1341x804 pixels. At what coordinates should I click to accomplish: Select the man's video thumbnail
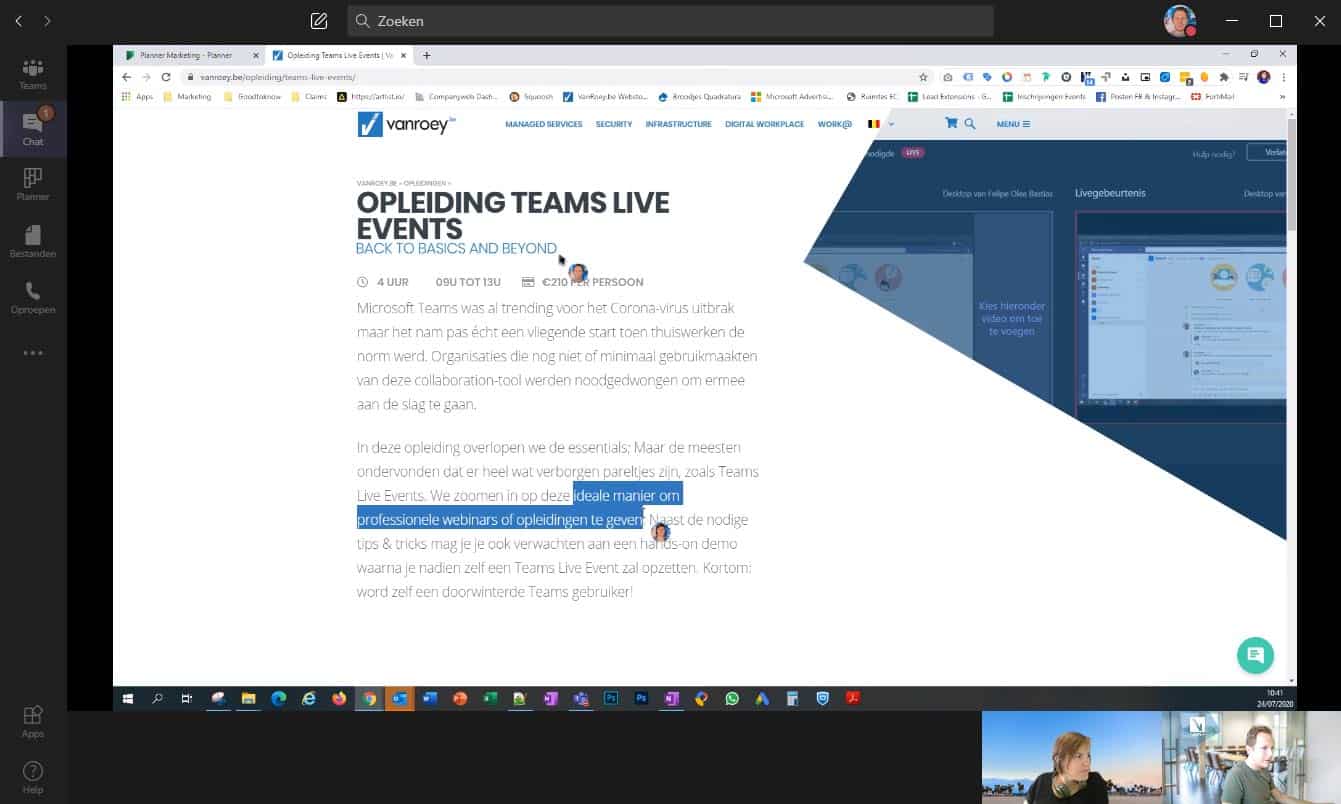coord(1251,757)
